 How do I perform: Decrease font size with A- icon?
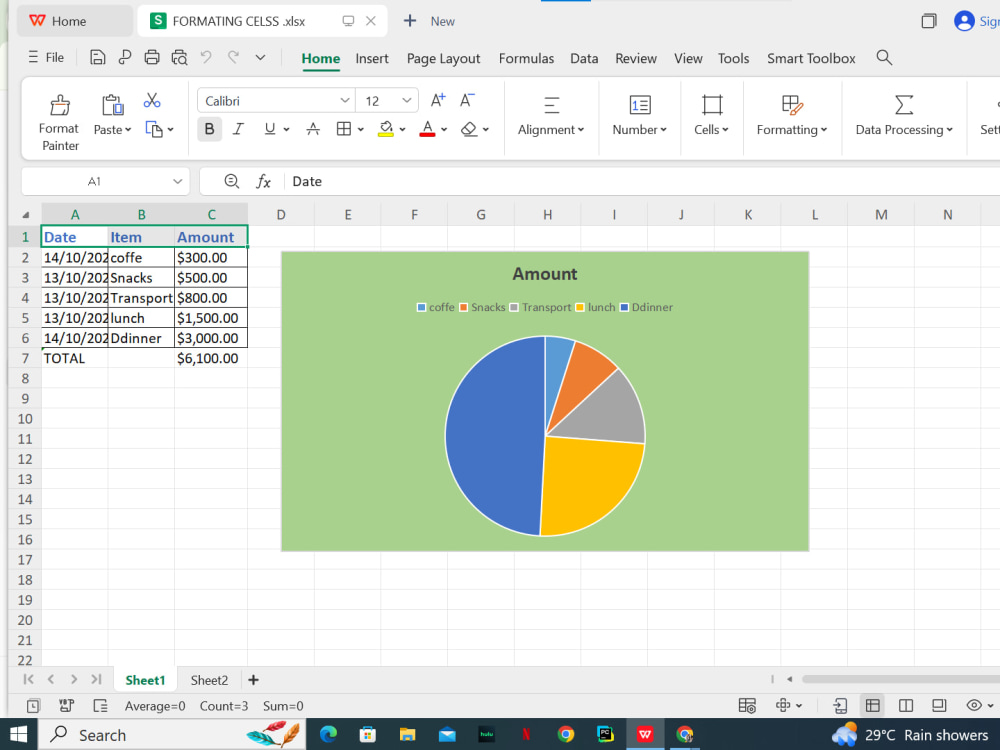pyautogui.click(x=467, y=100)
